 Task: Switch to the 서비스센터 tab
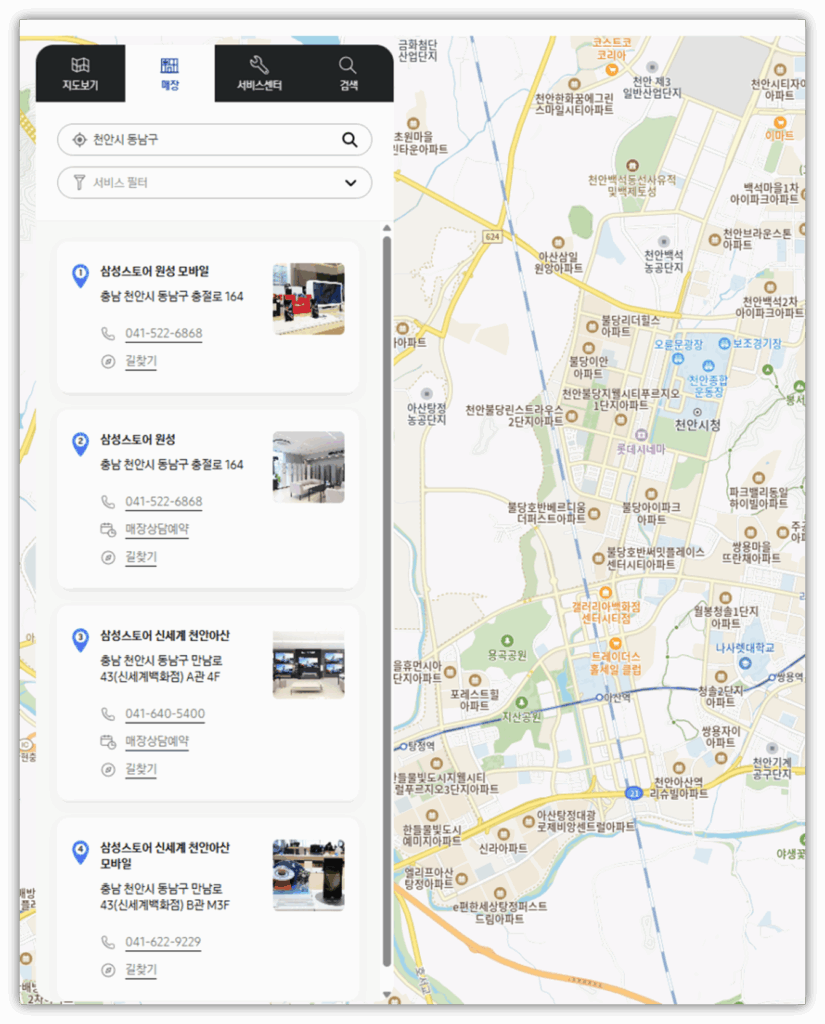click(x=259, y=74)
